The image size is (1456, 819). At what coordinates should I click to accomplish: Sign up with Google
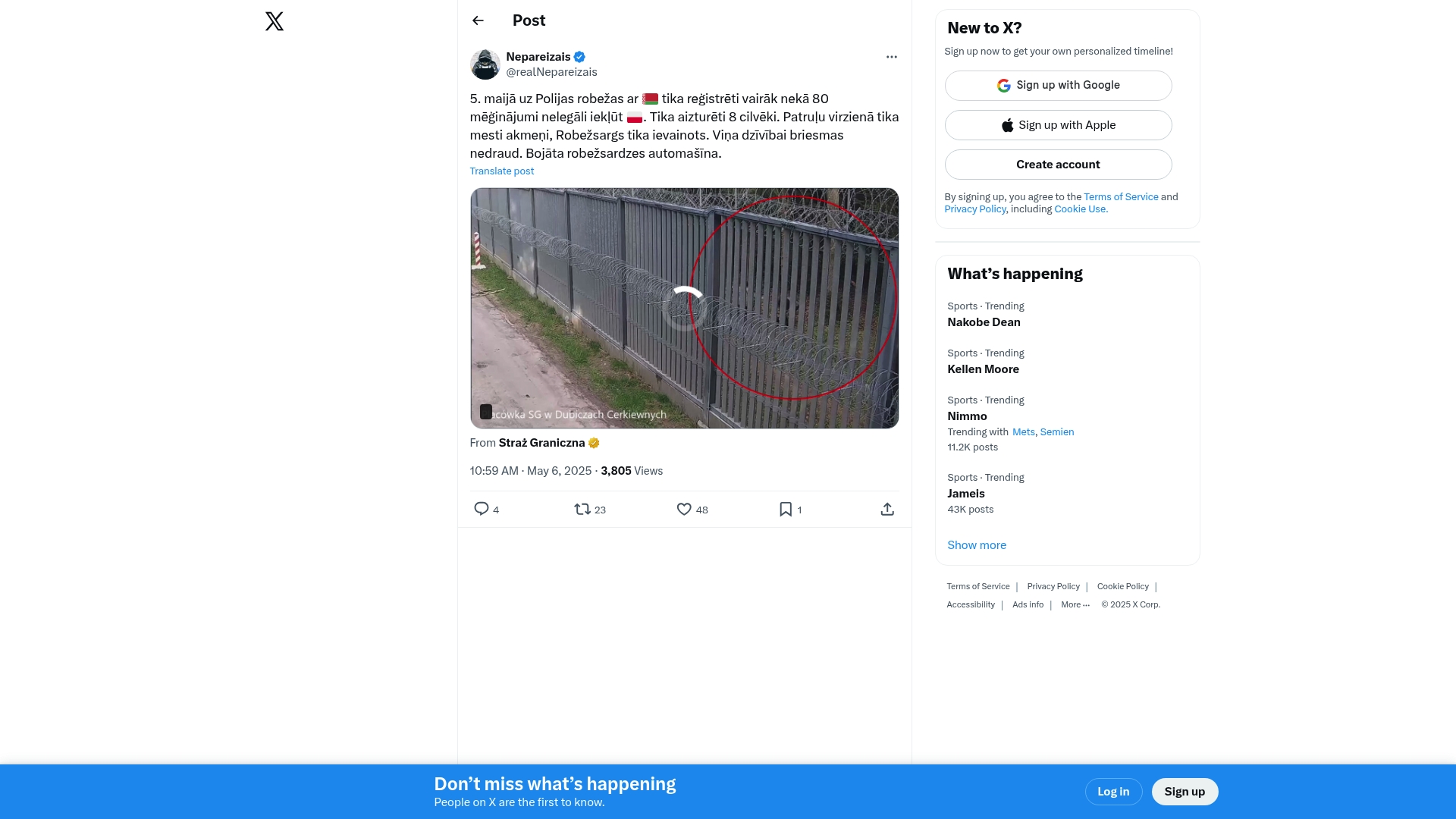[x=1059, y=86]
